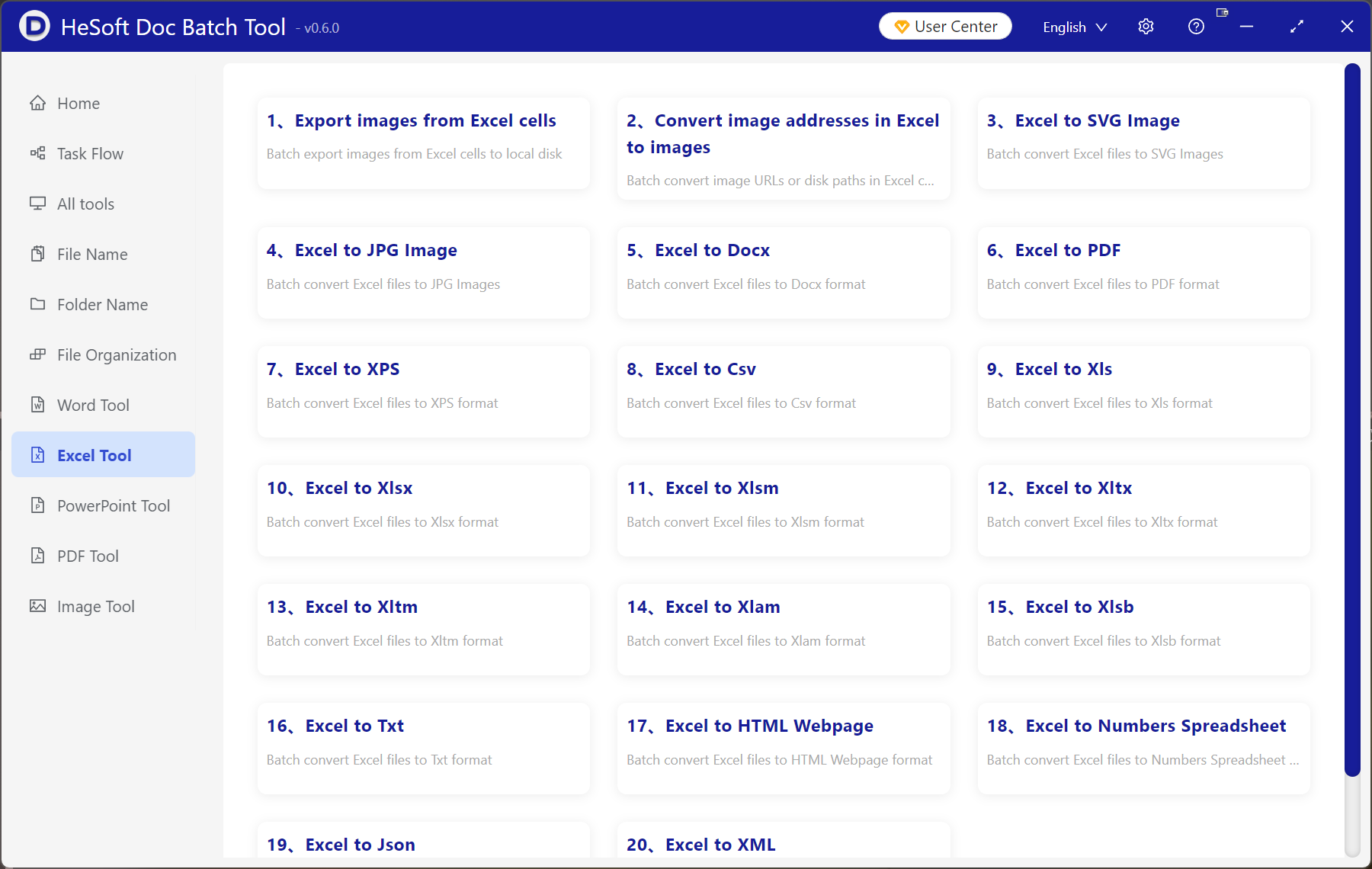Switch to Image Tool

[103, 606]
